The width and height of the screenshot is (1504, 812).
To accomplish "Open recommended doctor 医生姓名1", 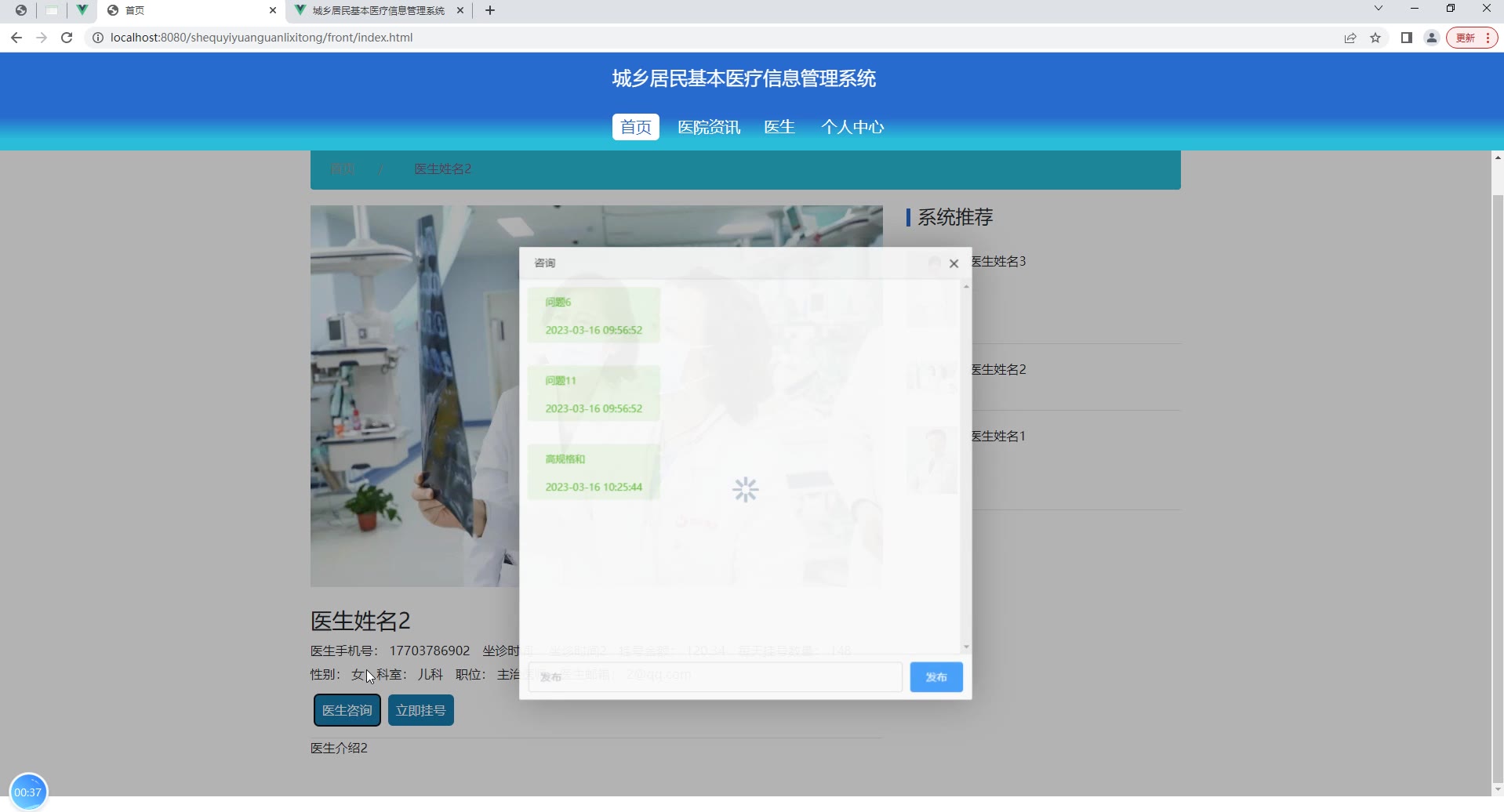I will click(x=998, y=436).
